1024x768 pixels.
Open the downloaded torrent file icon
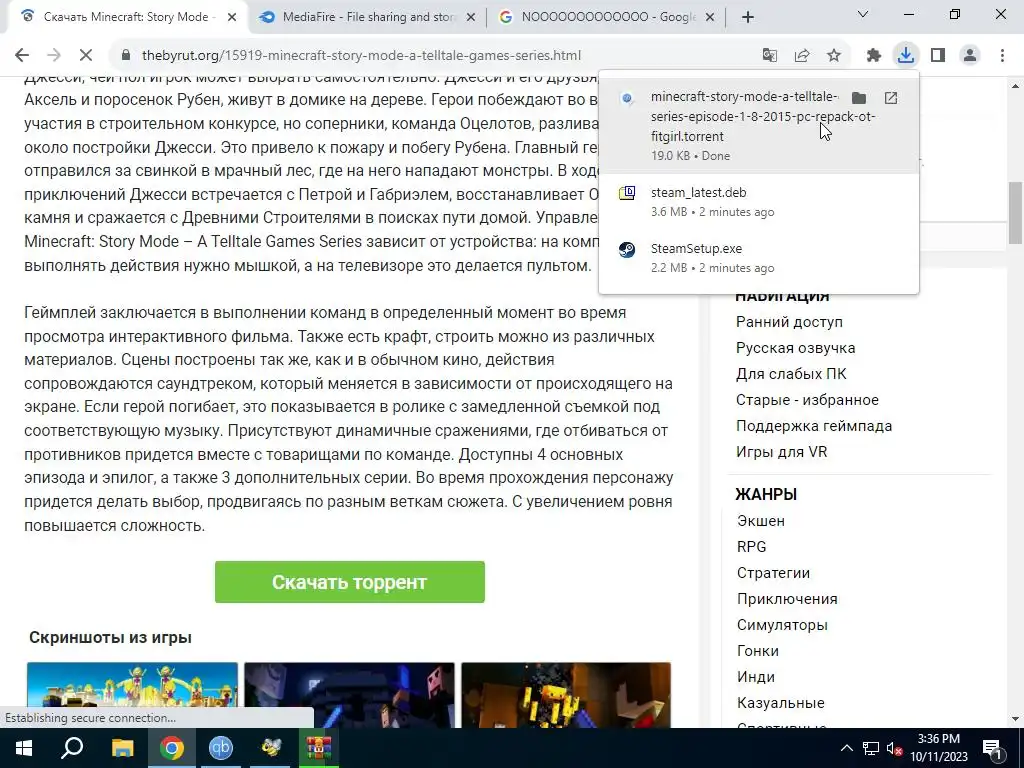point(891,98)
